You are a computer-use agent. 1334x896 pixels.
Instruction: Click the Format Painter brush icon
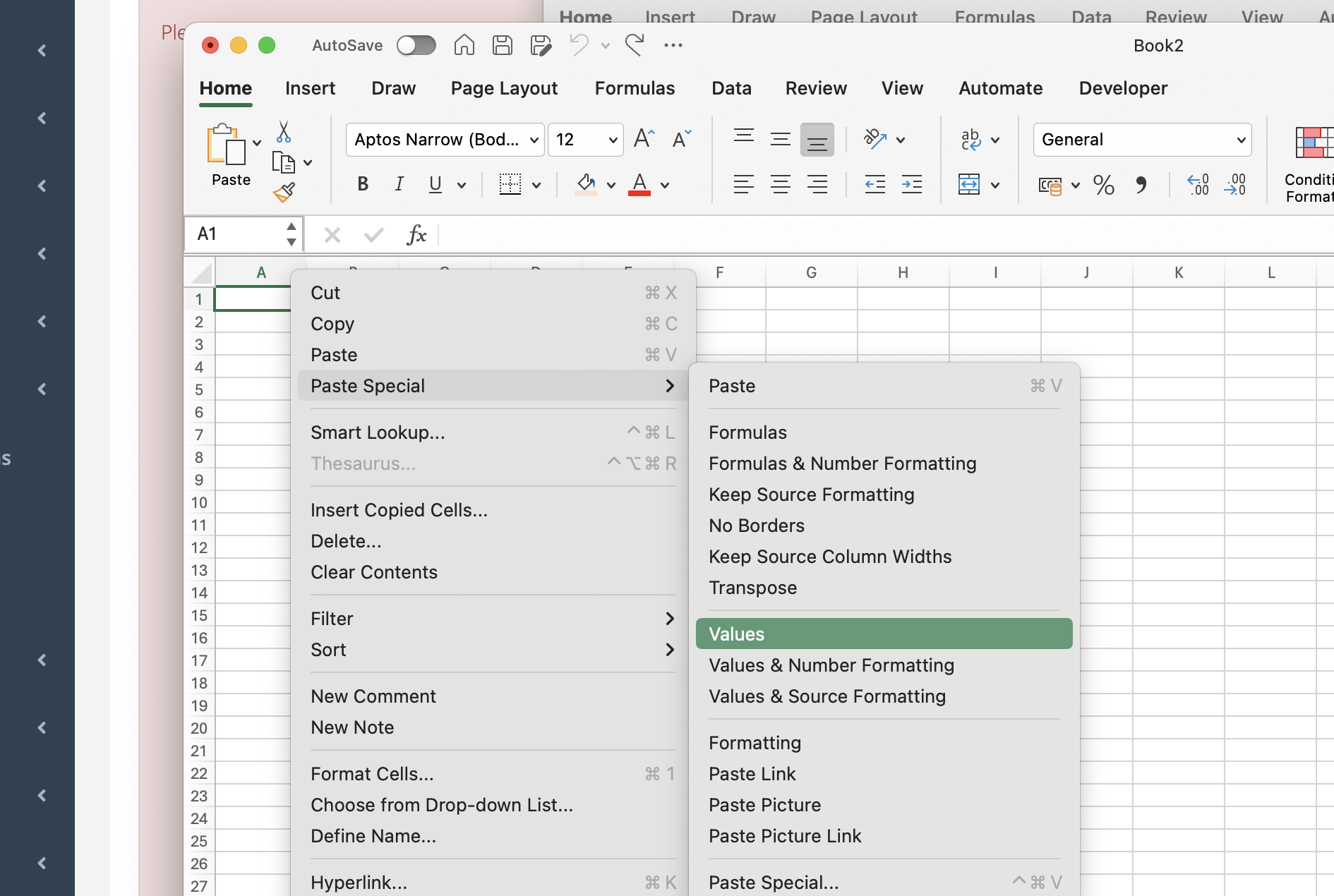click(284, 192)
